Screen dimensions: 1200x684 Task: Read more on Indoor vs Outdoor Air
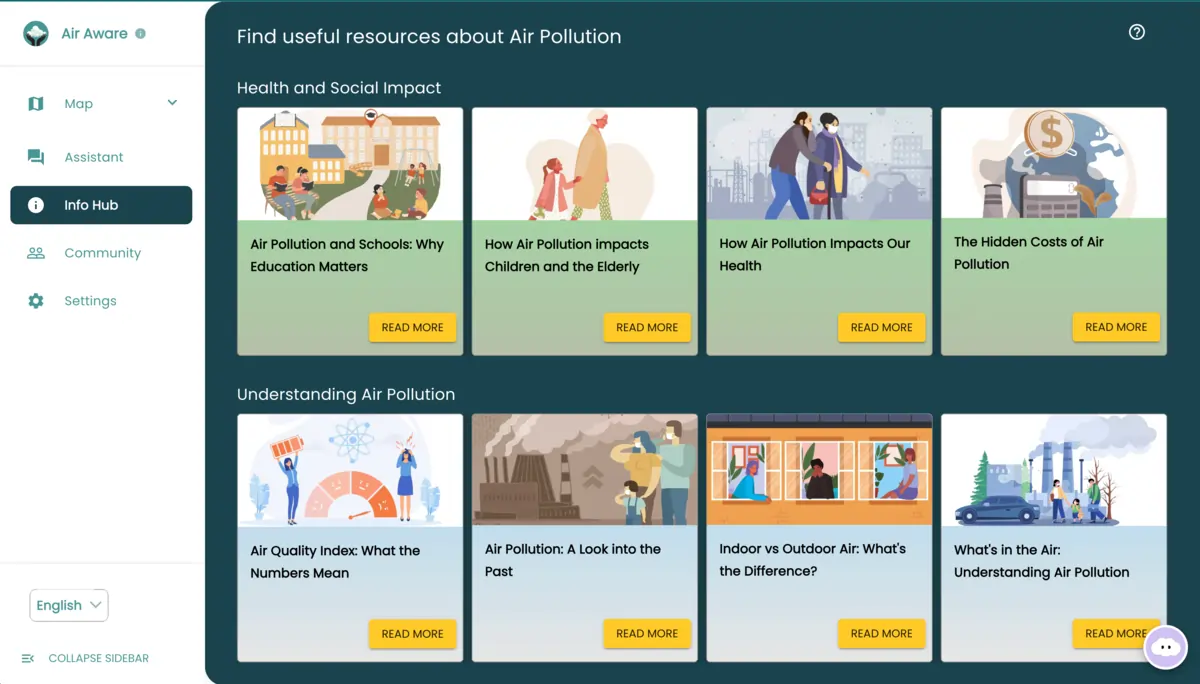click(x=881, y=633)
